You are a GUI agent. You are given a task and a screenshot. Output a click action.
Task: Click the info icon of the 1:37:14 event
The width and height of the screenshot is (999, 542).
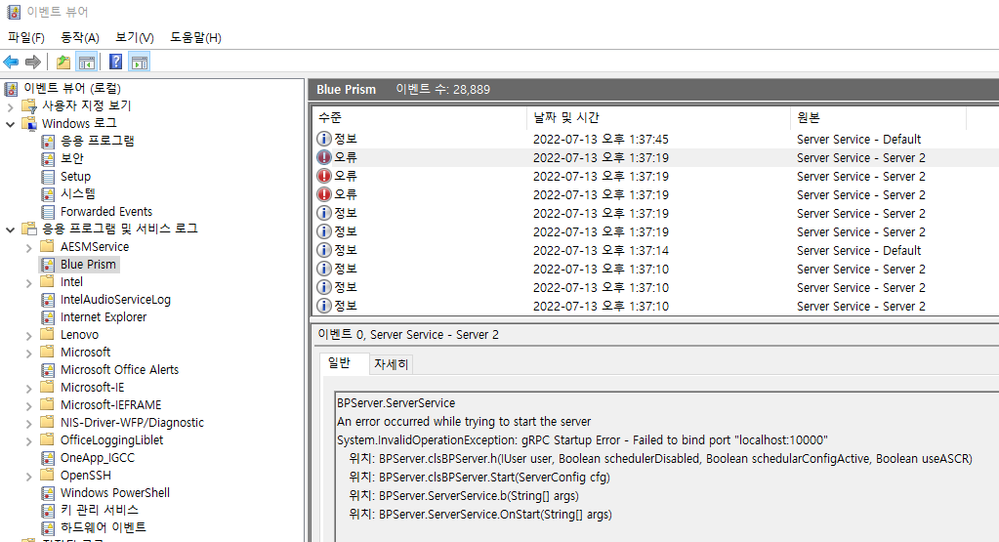(324, 250)
